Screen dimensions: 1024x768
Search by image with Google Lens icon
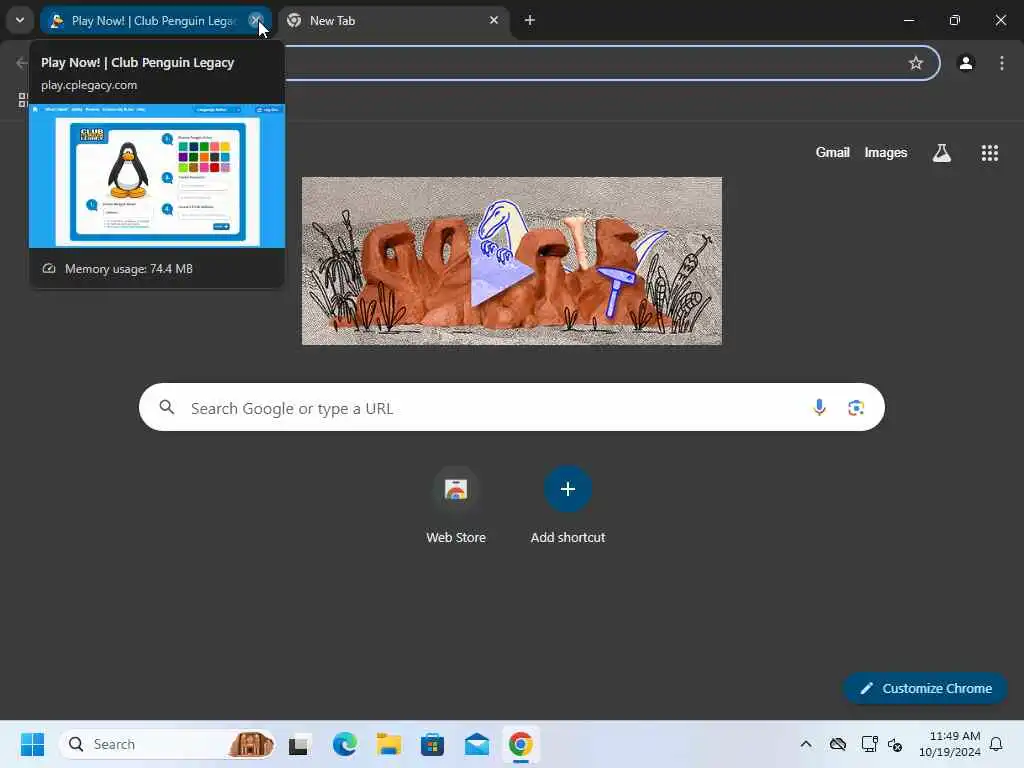point(856,408)
